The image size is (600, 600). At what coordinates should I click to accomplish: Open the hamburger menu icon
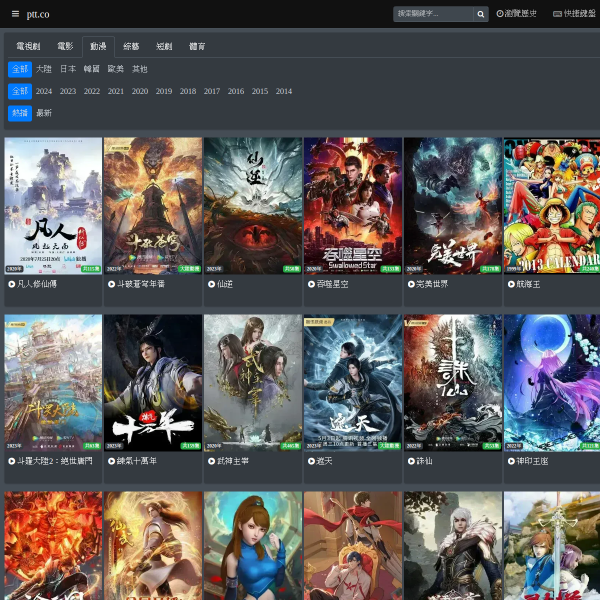15,14
